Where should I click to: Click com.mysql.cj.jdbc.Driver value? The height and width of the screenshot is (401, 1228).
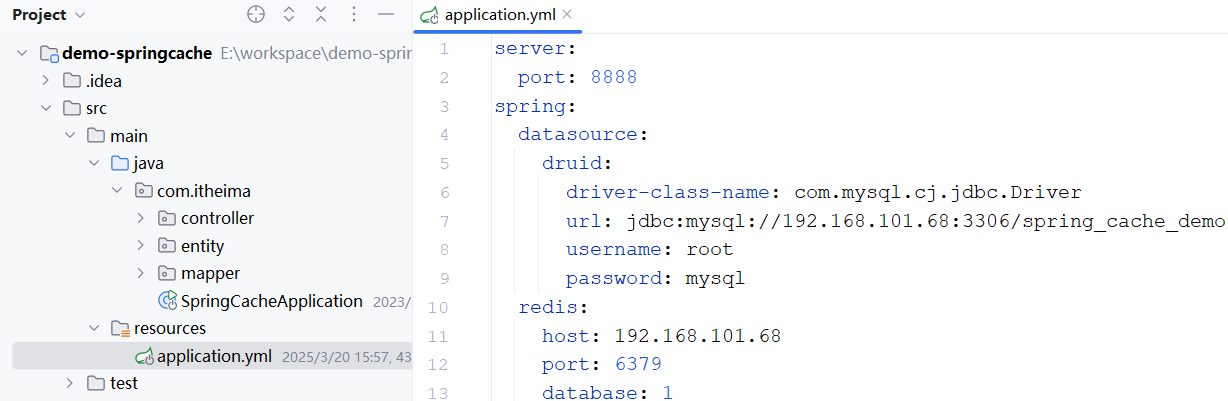938,192
